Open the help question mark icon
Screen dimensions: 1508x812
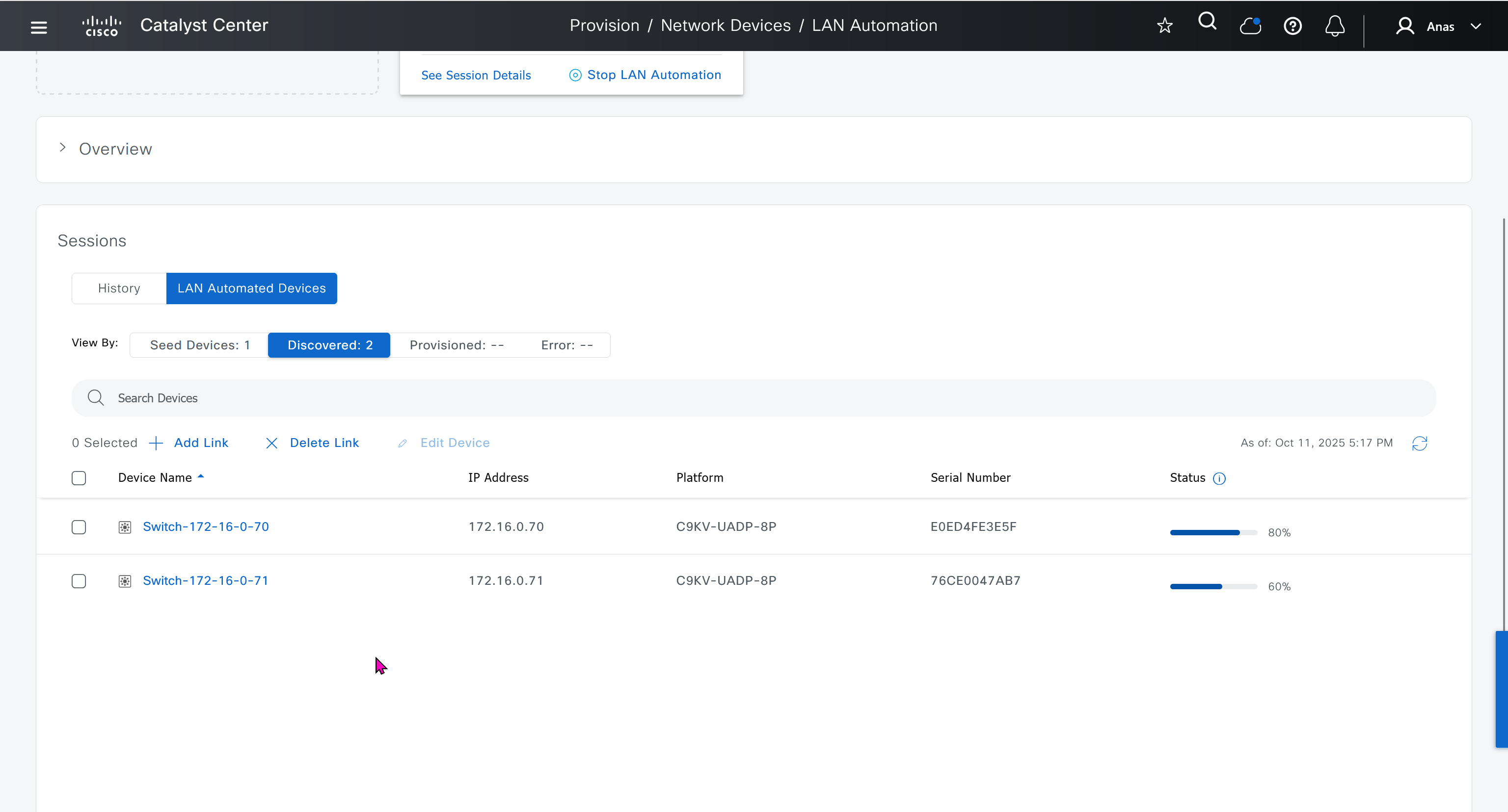point(1293,26)
